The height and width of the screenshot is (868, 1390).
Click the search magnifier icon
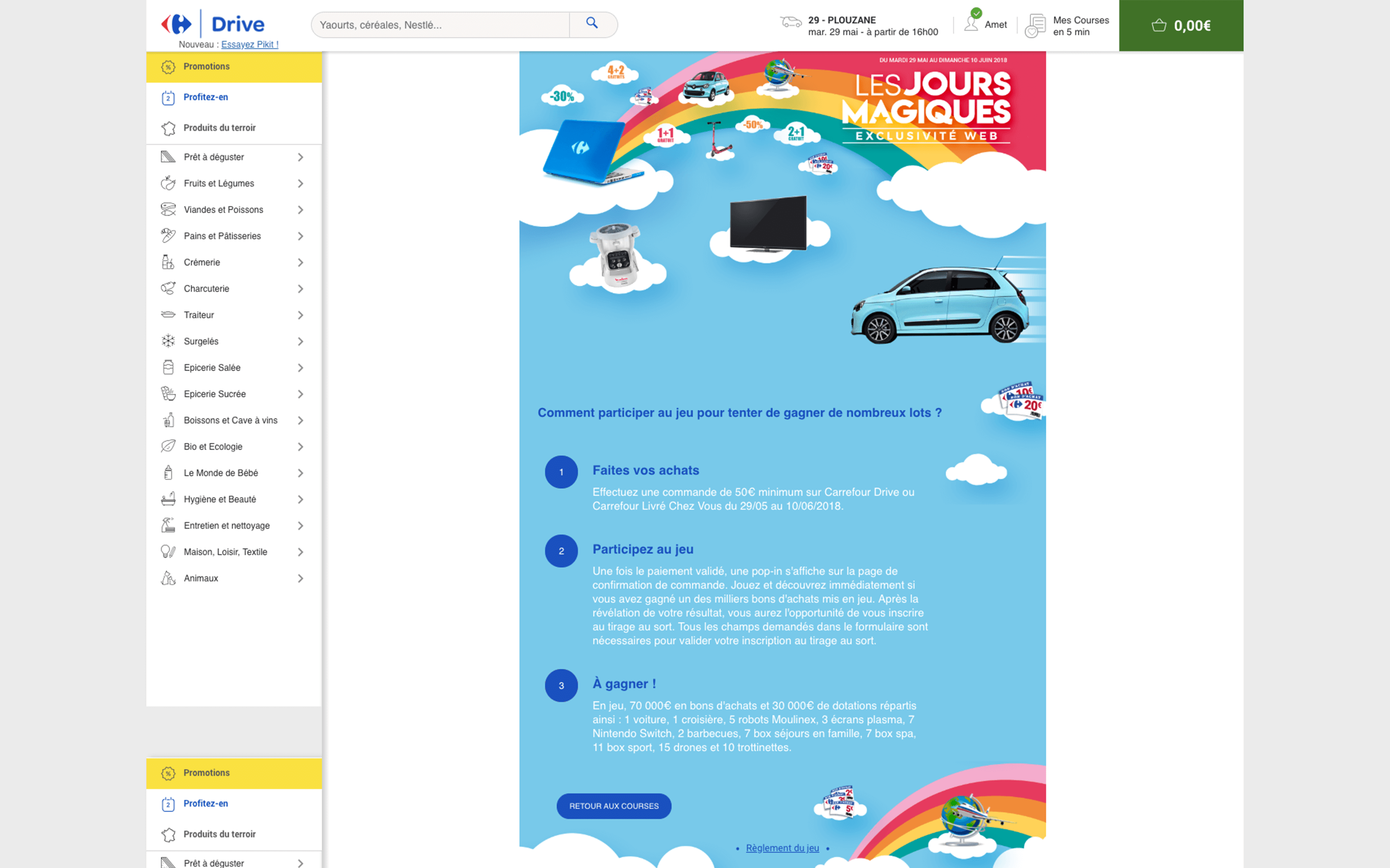pos(592,23)
